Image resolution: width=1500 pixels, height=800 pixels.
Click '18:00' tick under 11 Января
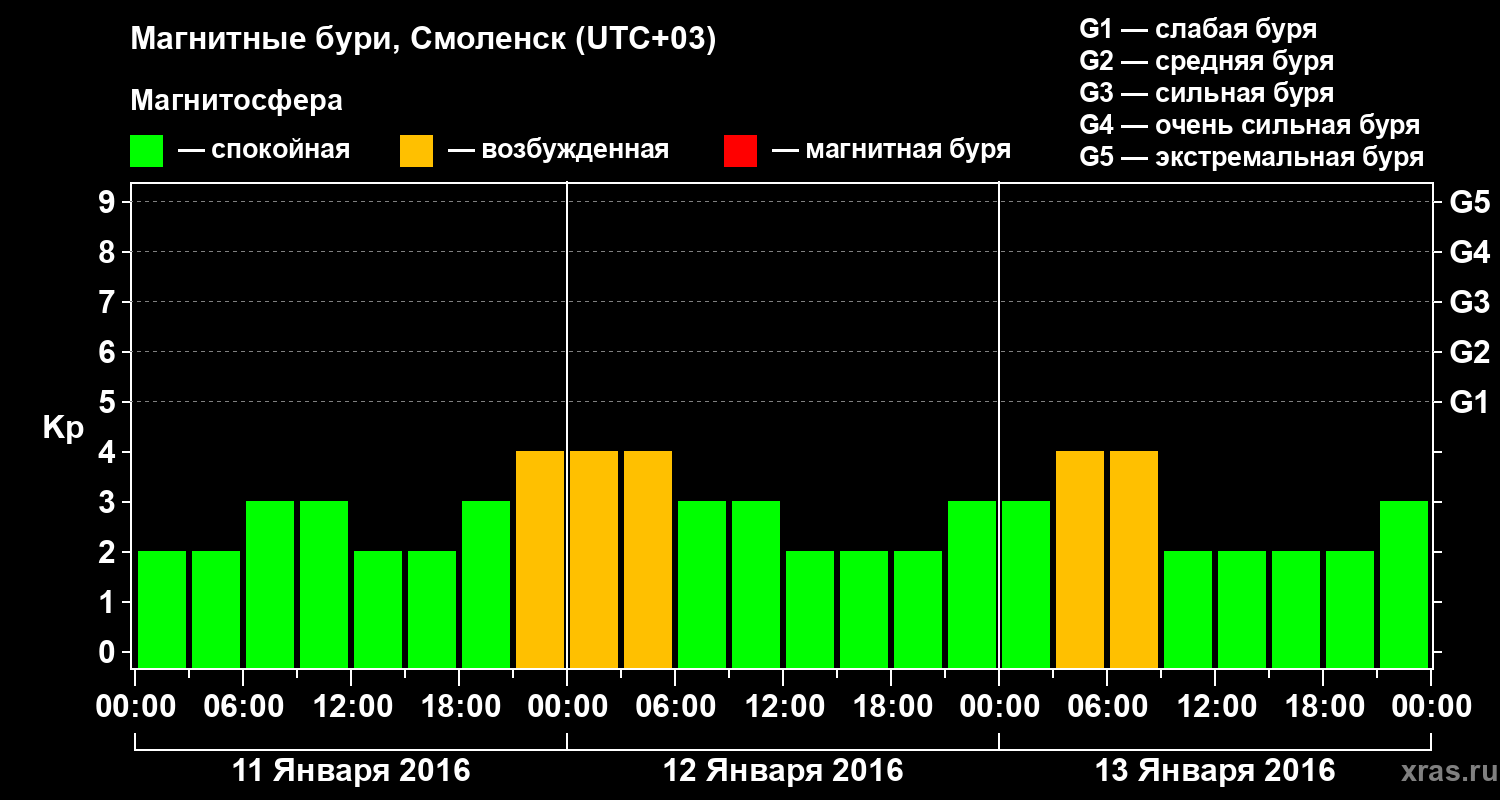[x=460, y=707]
